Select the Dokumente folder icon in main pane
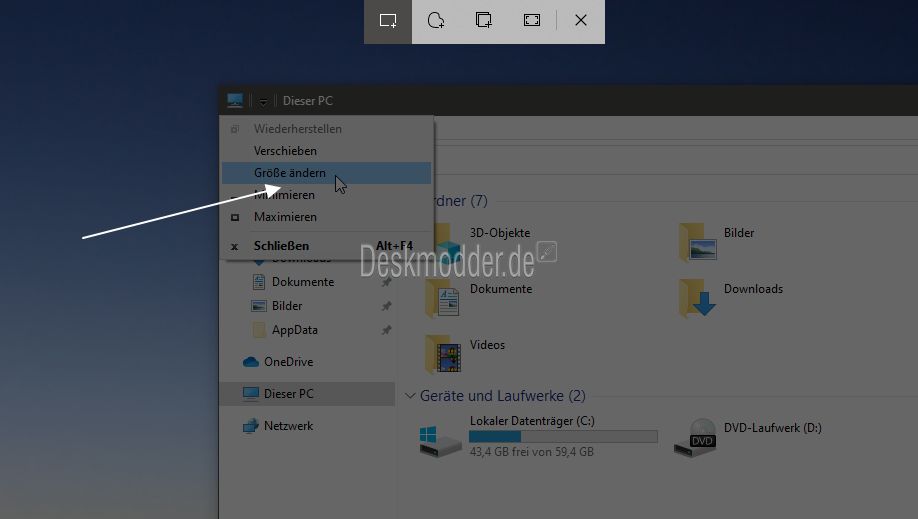Screen dimensions: 918x519 coord(443,298)
